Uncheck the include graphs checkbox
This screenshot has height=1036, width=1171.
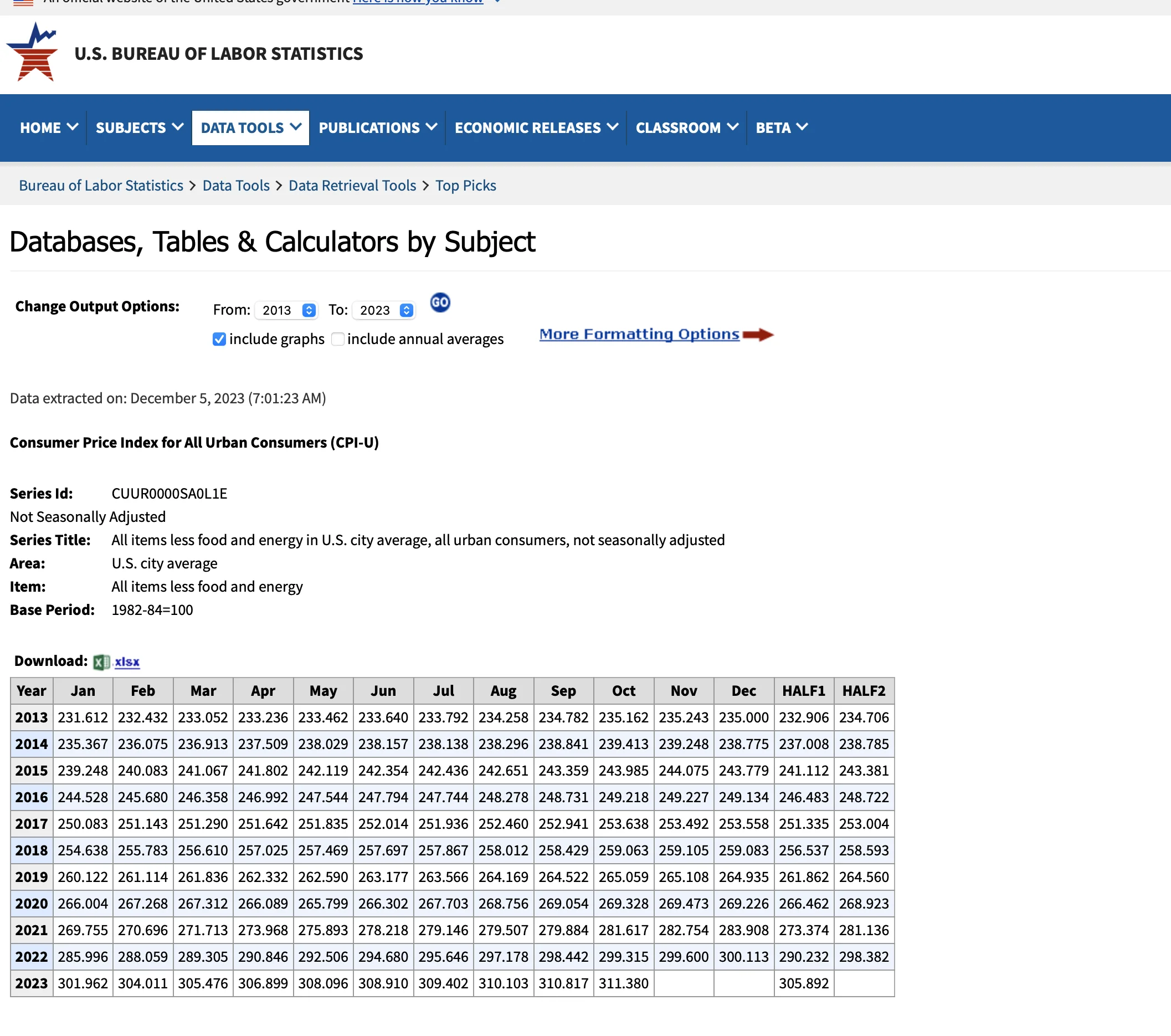tap(219, 339)
